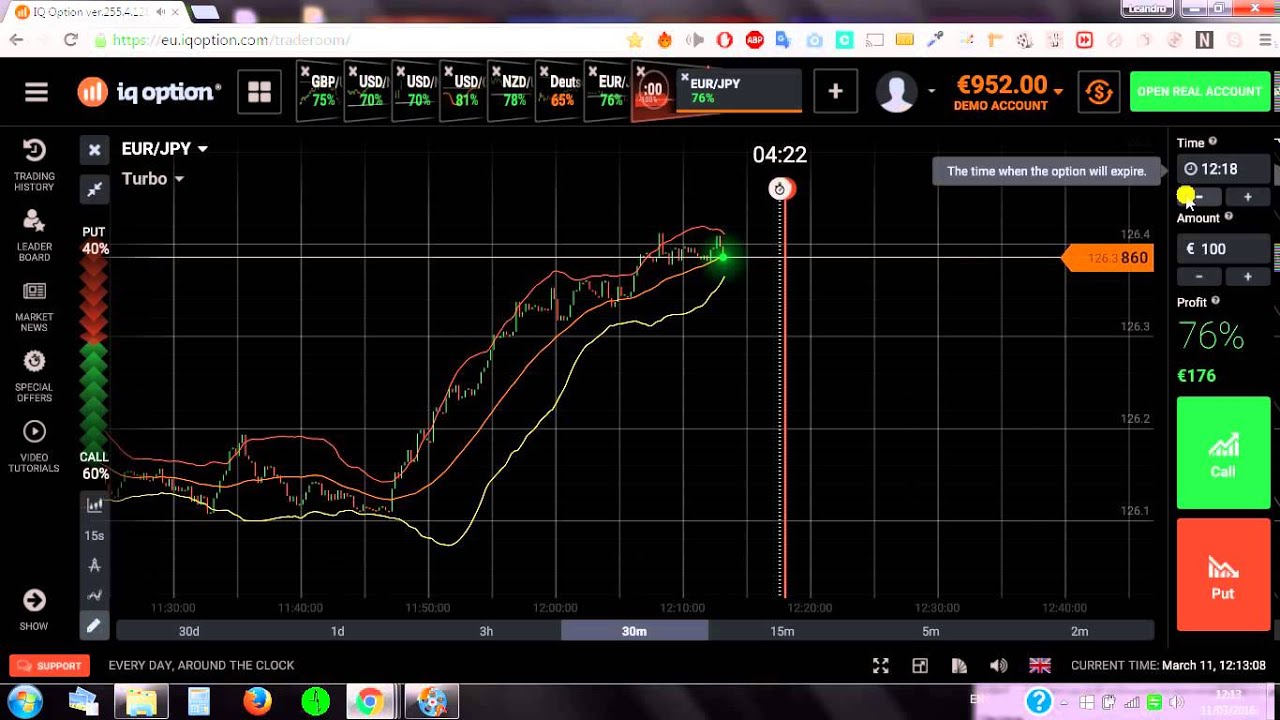This screenshot has height=720, width=1280.
Task: Expand the profile dropdown arrow
Action: coord(931,91)
